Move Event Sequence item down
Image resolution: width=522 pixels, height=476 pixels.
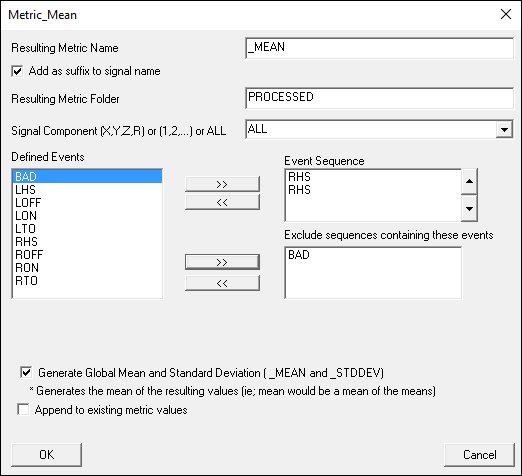pyautogui.click(x=469, y=209)
